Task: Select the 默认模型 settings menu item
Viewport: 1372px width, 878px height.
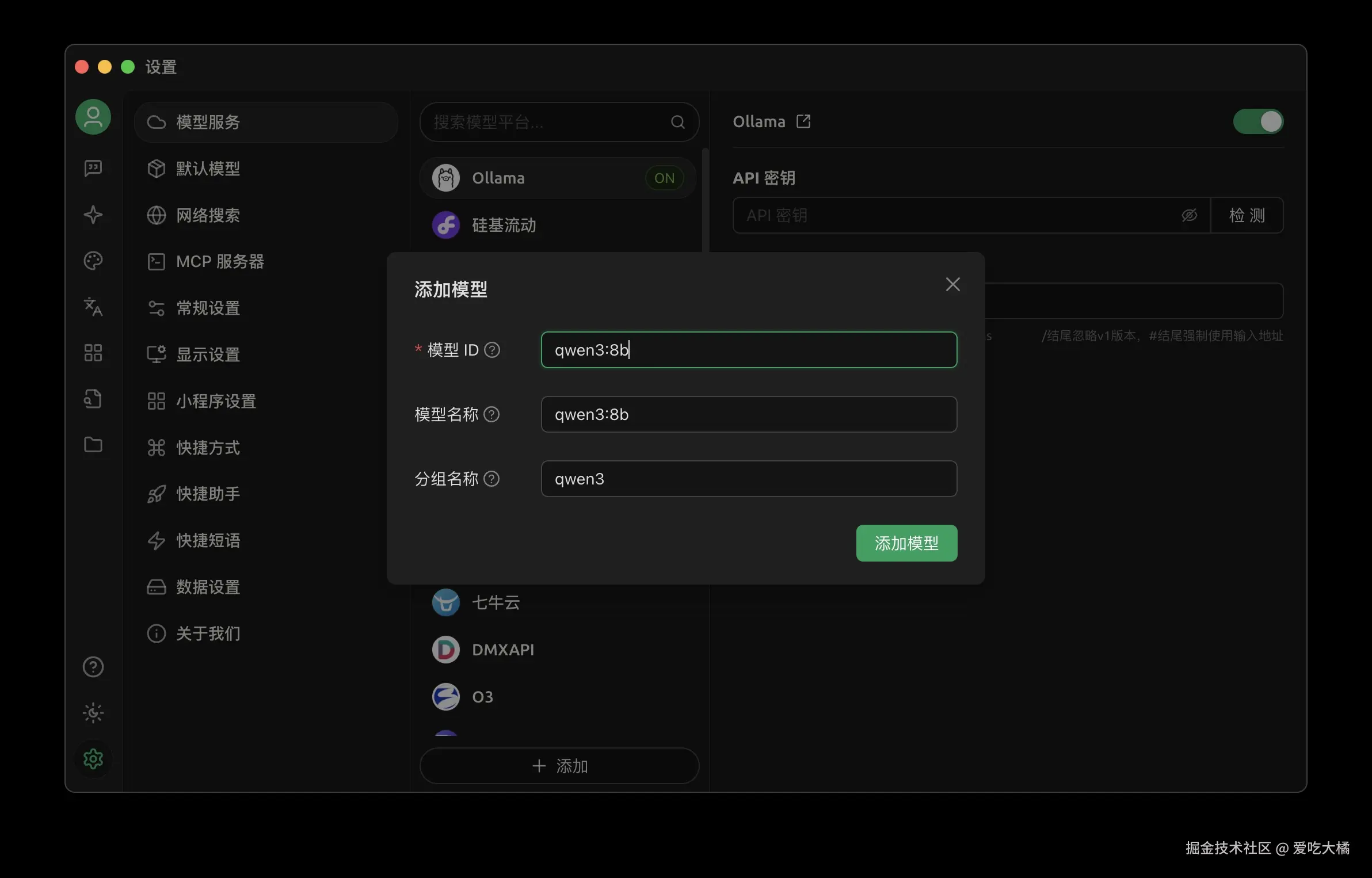Action: [208, 169]
